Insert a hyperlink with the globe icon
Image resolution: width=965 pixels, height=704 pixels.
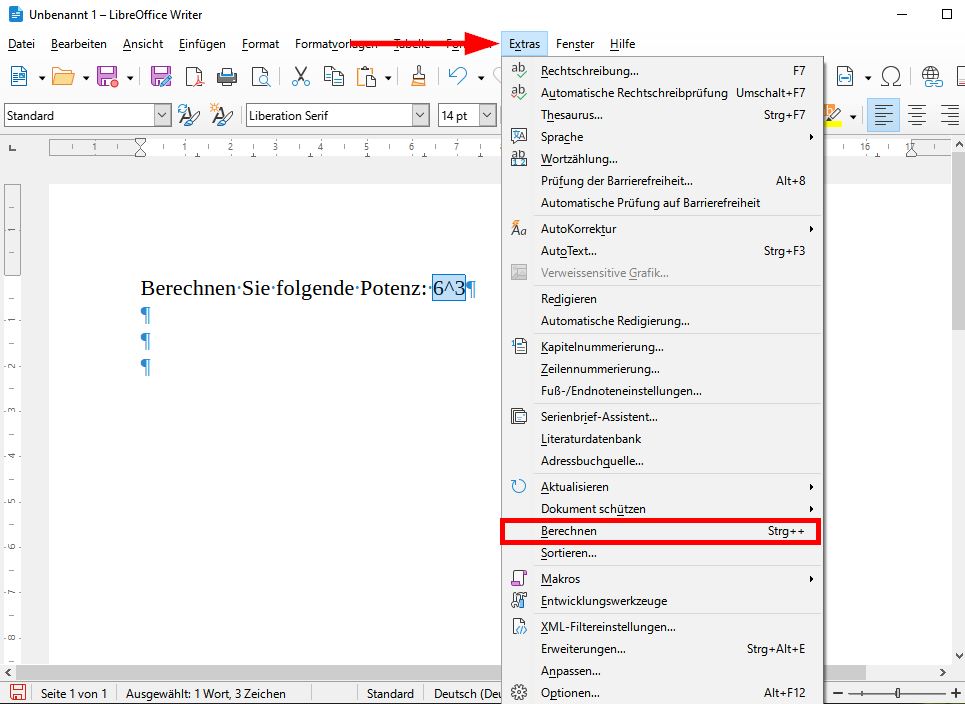pos(931,78)
